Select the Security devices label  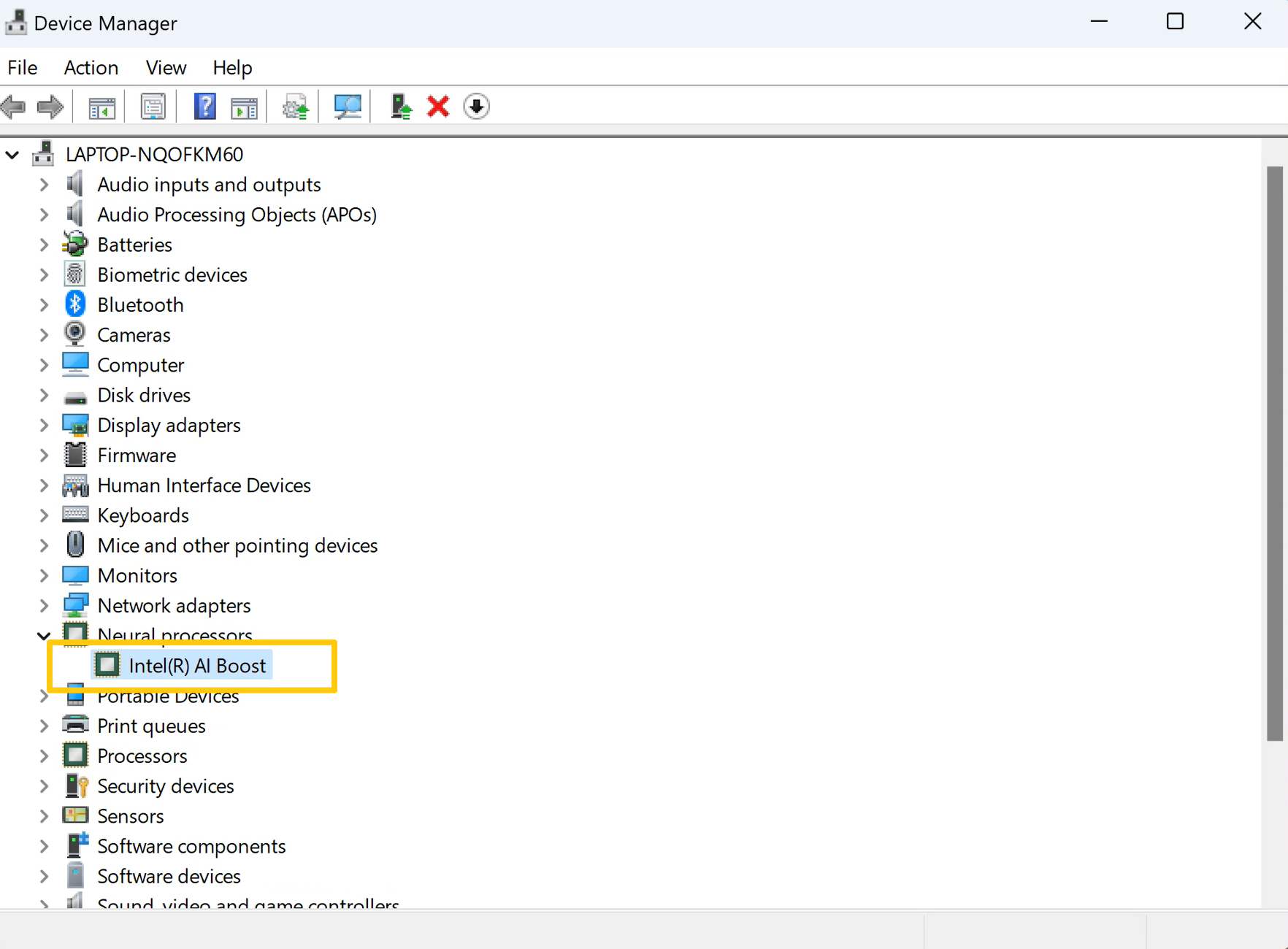[x=166, y=785]
